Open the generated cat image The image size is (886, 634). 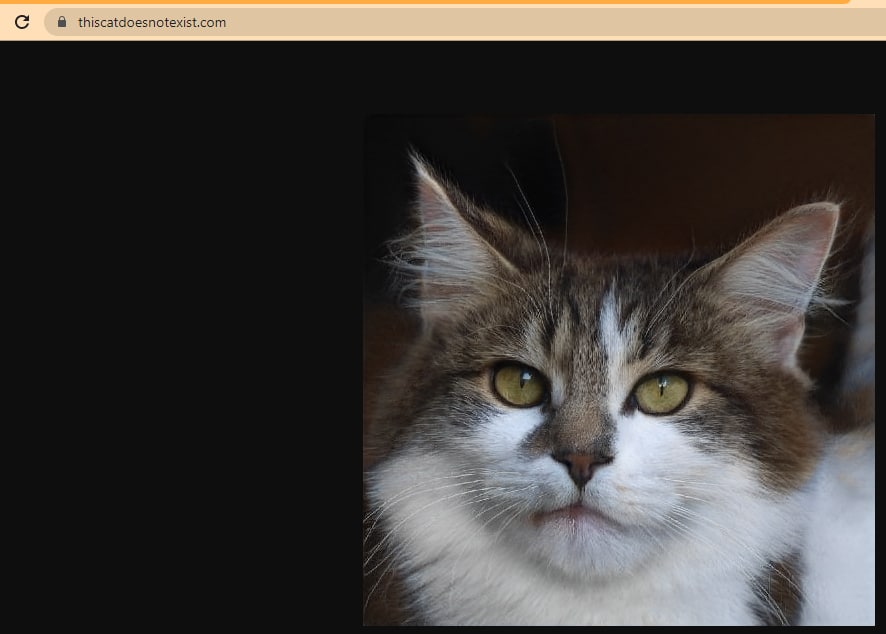click(619, 370)
